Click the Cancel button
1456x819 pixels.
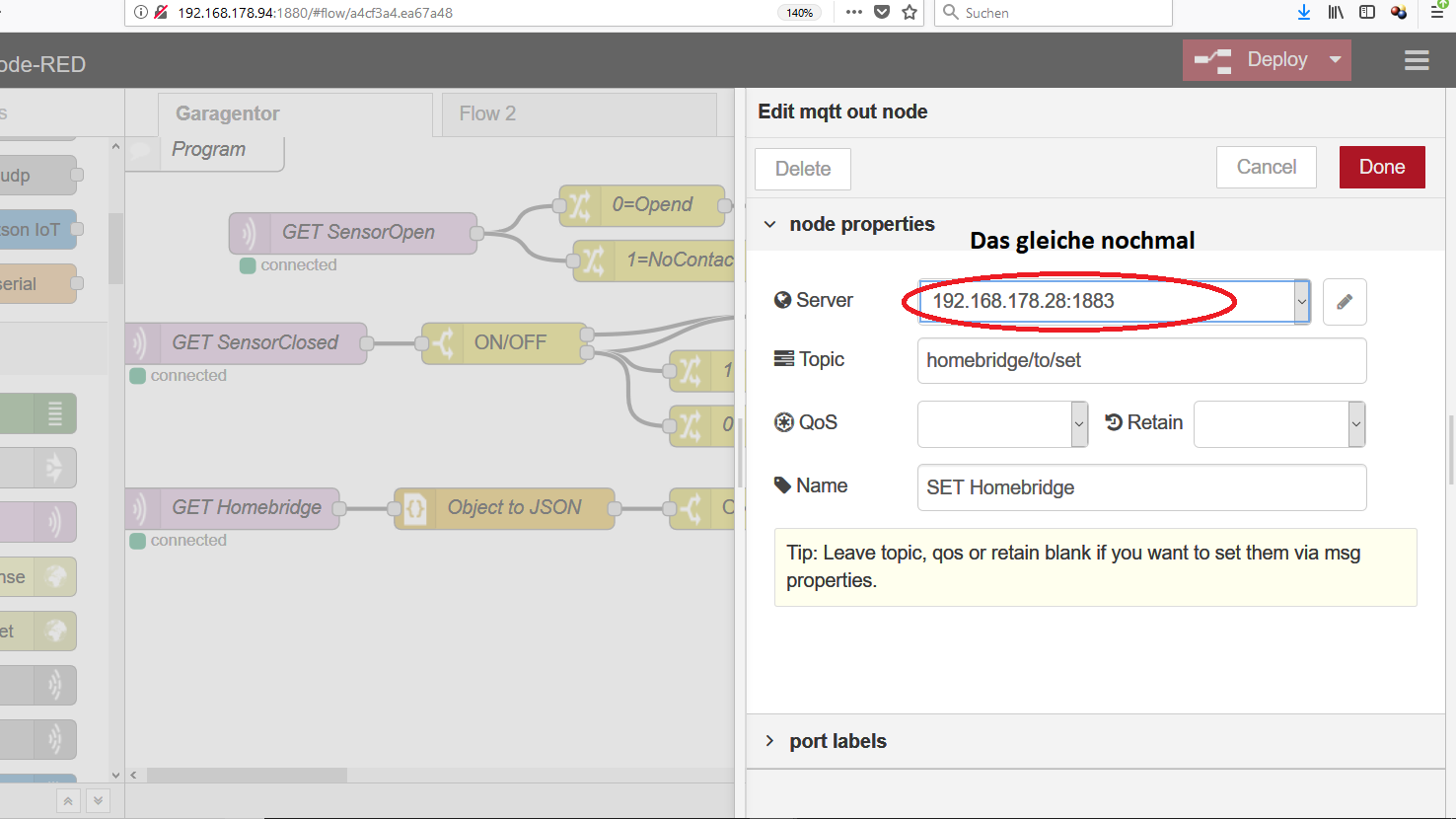point(1266,167)
